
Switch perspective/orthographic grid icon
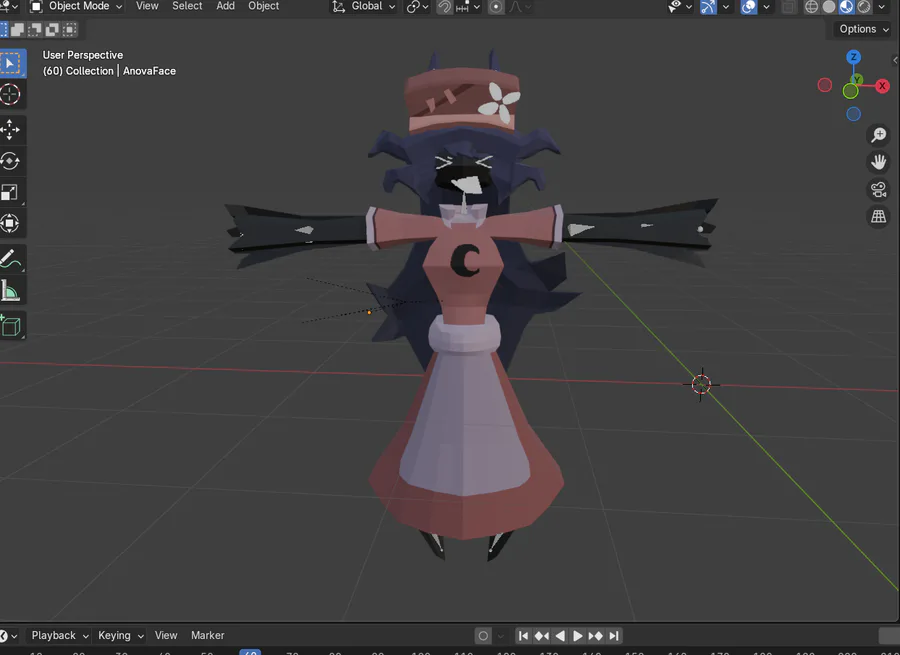878,216
